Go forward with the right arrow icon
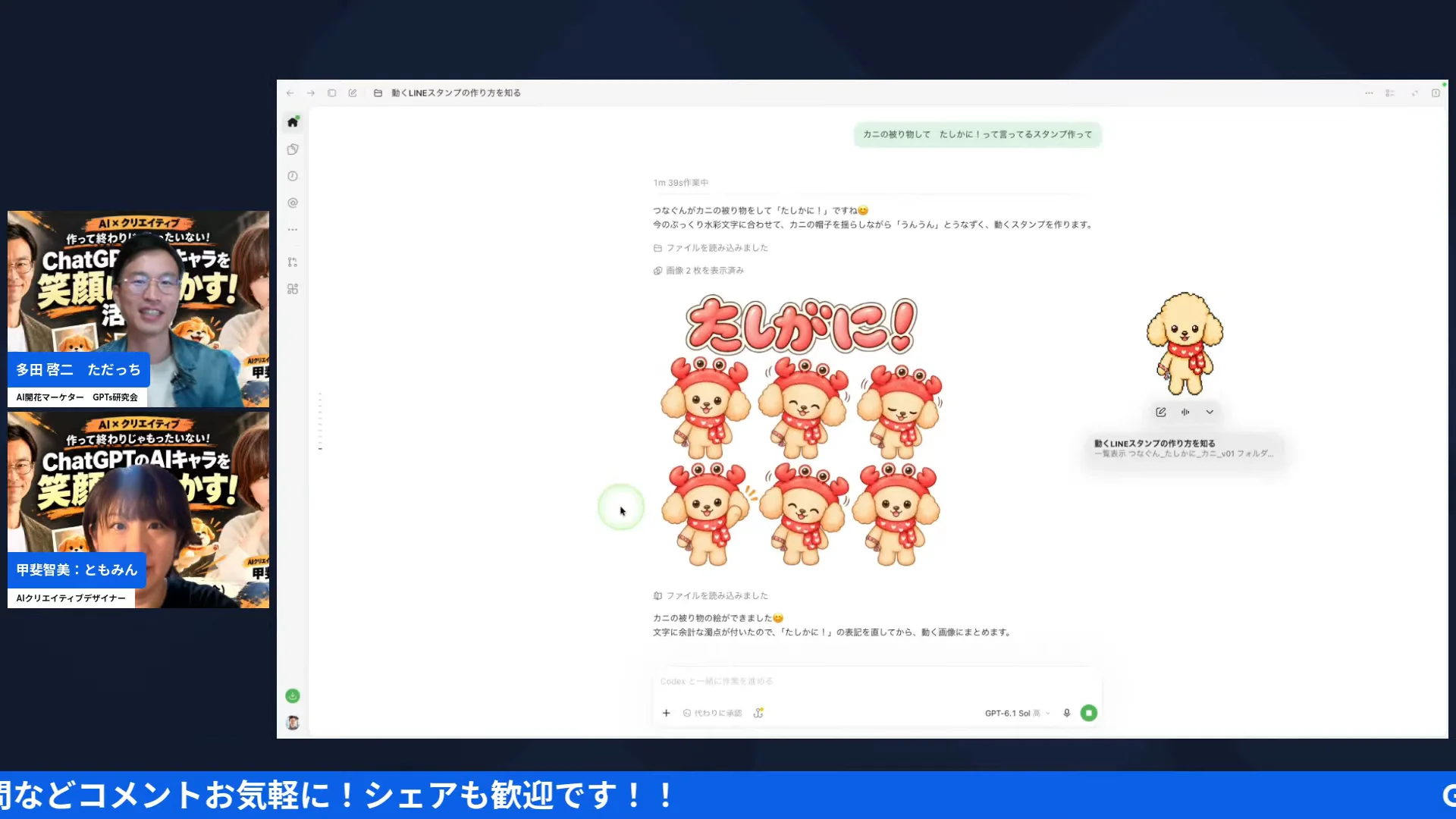Image resolution: width=1456 pixels, height=819 pixels. (x=311, y=93)
